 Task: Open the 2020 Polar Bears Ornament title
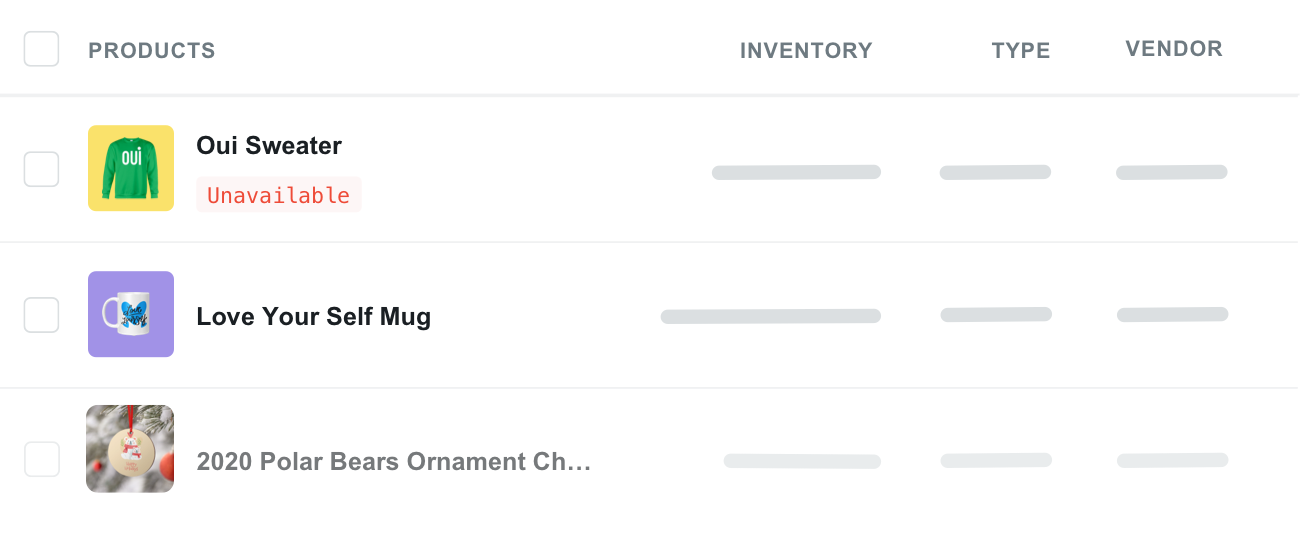(x=394, y=462)
